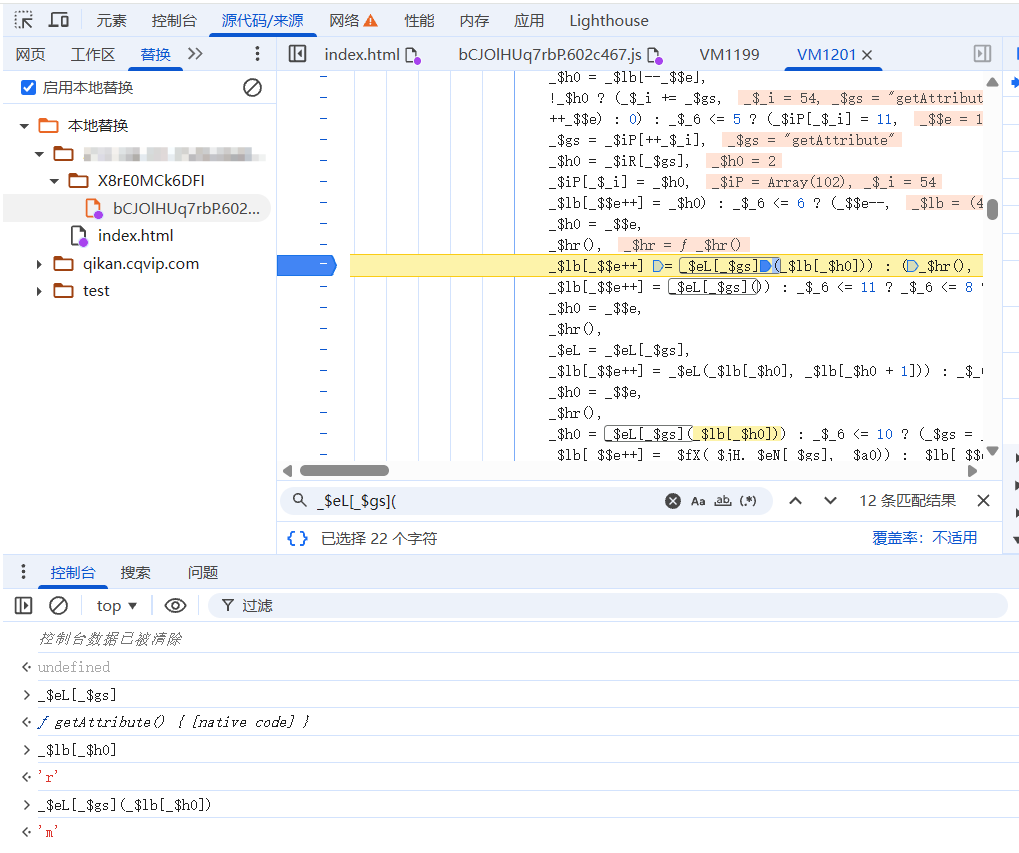Screen dimensions: 1019x853
Task: Clear the console with the ban icon
Action: click(59, 605)
